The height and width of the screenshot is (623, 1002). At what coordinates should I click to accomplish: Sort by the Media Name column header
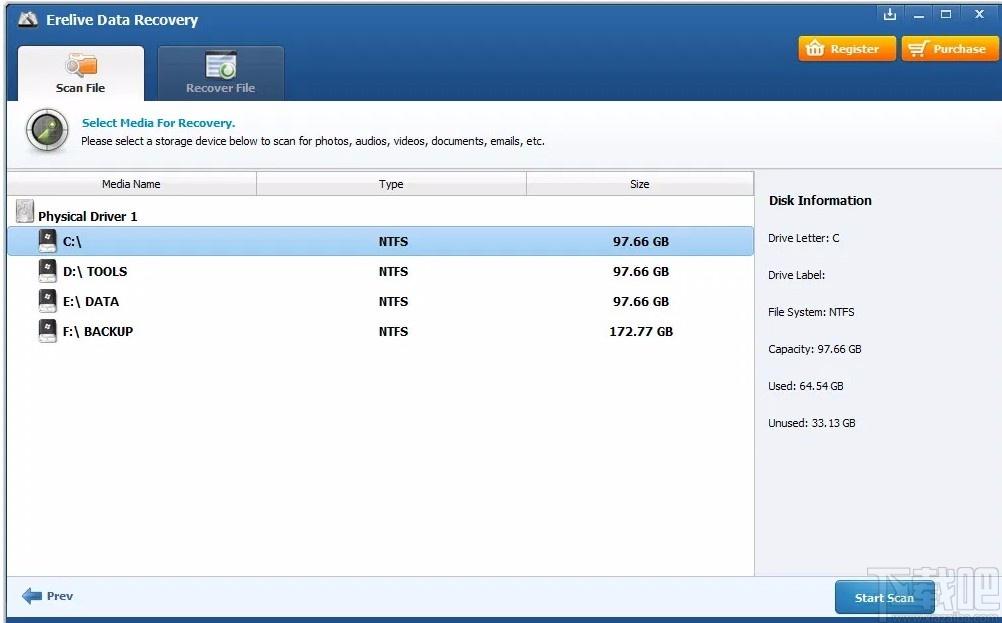tap(132, 184)
